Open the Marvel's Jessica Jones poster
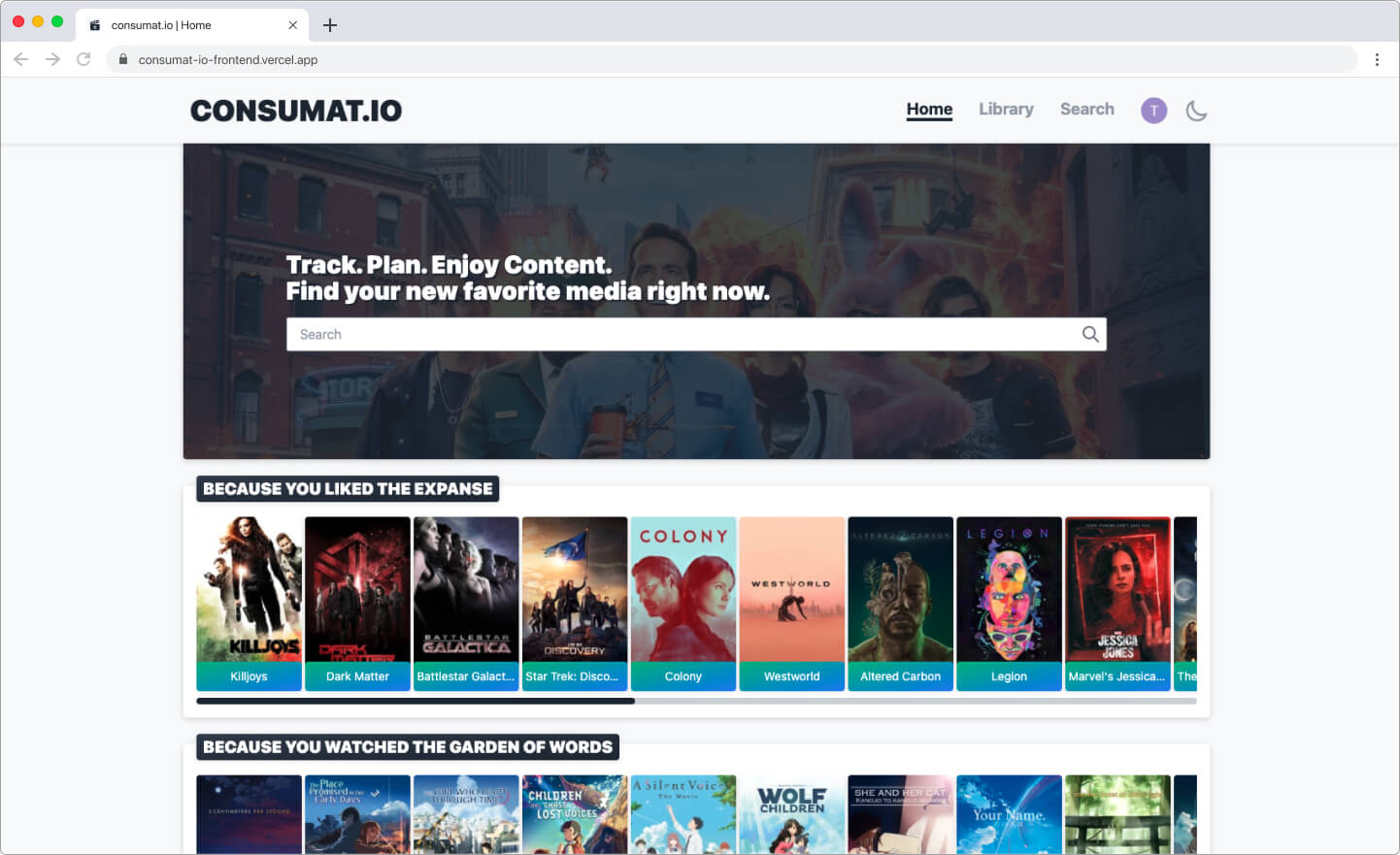 point(1117,590)
